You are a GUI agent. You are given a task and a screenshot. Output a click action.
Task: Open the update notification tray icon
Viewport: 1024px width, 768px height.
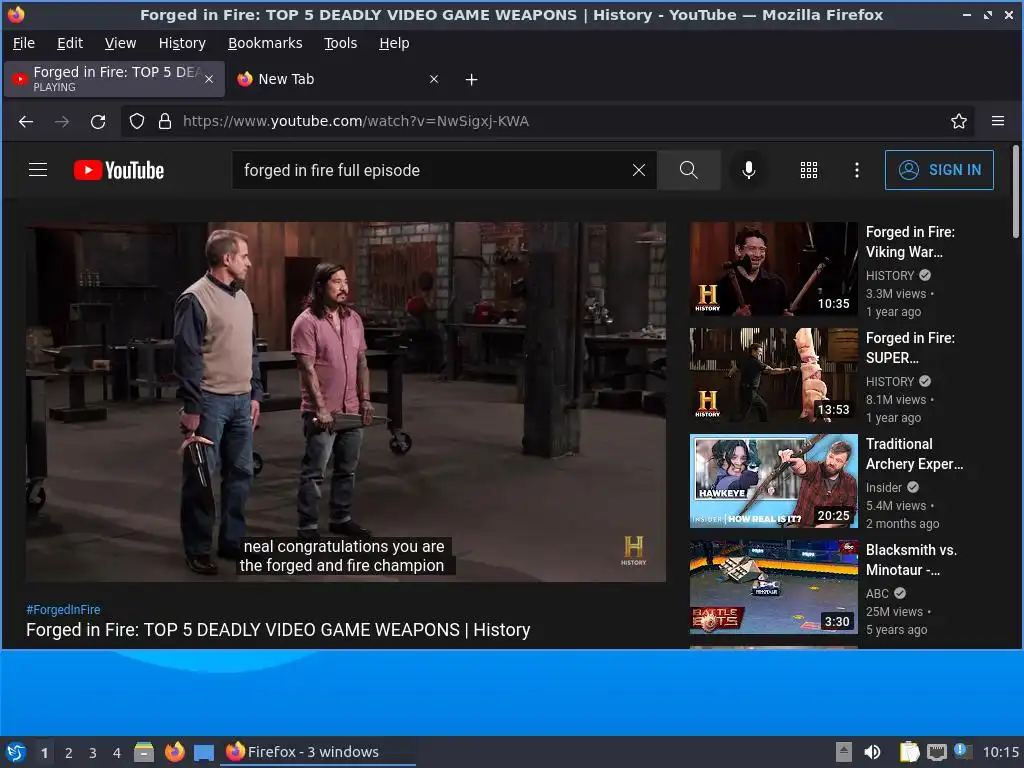coord(963,751)
